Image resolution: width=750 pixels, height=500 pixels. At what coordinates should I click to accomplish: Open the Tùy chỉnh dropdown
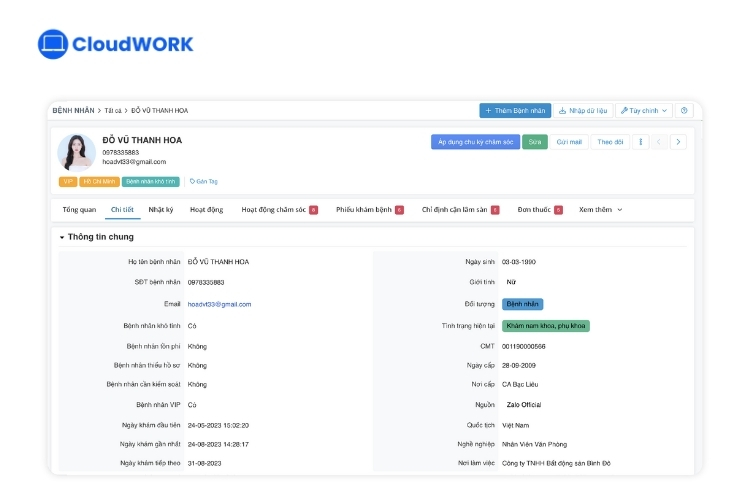coord(643,111)
